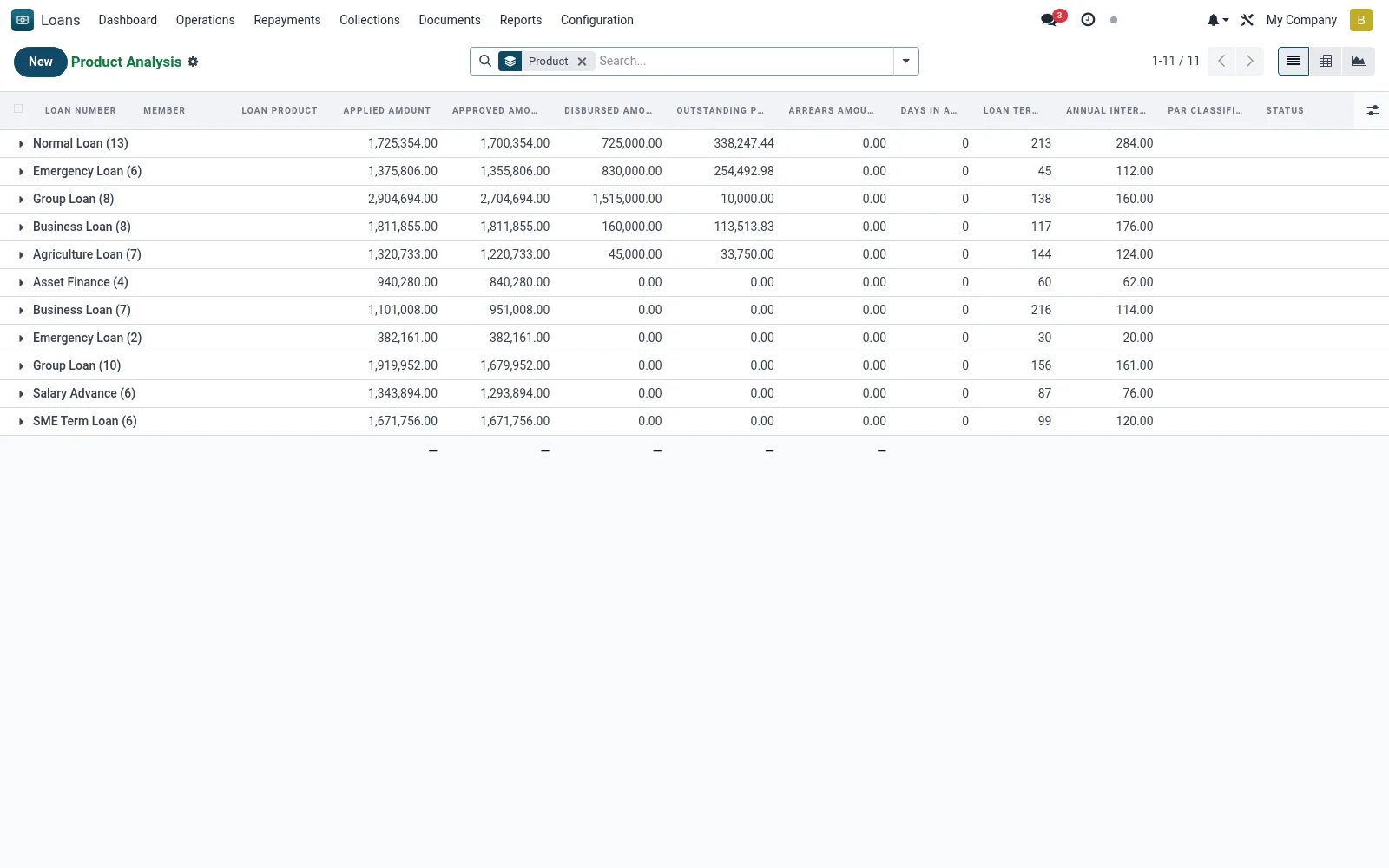Open the Collections menu
This screenshot has height=868, width=1389.
(370, 20)
